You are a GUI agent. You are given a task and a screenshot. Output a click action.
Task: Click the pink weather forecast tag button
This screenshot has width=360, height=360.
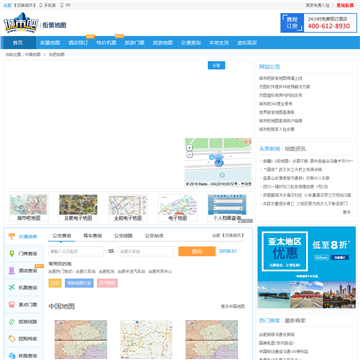point(107,283)
